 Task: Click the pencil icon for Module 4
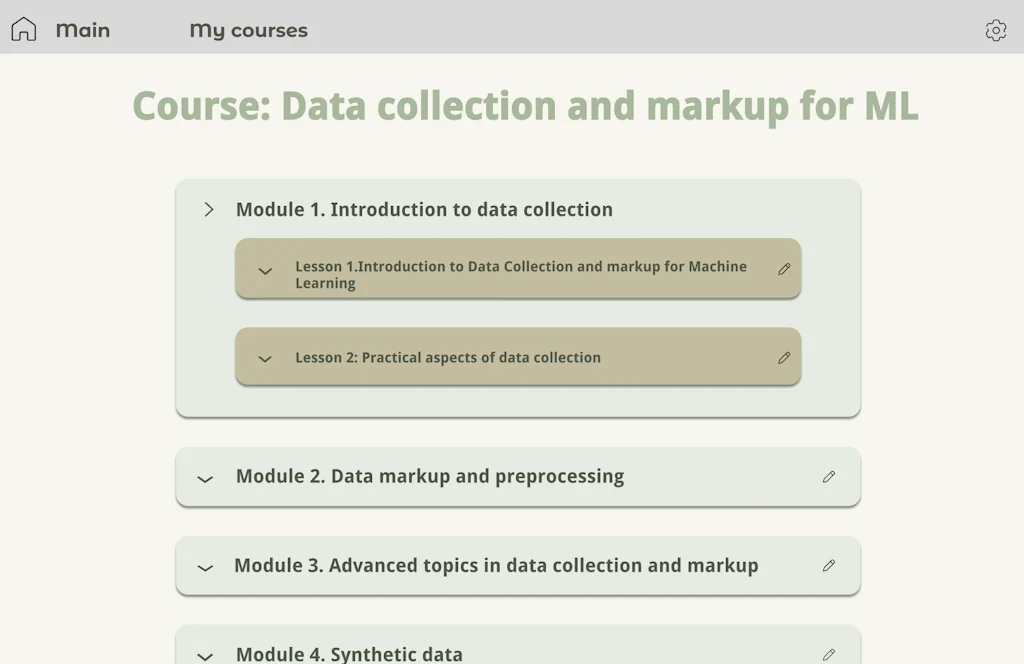pos(829,655)
